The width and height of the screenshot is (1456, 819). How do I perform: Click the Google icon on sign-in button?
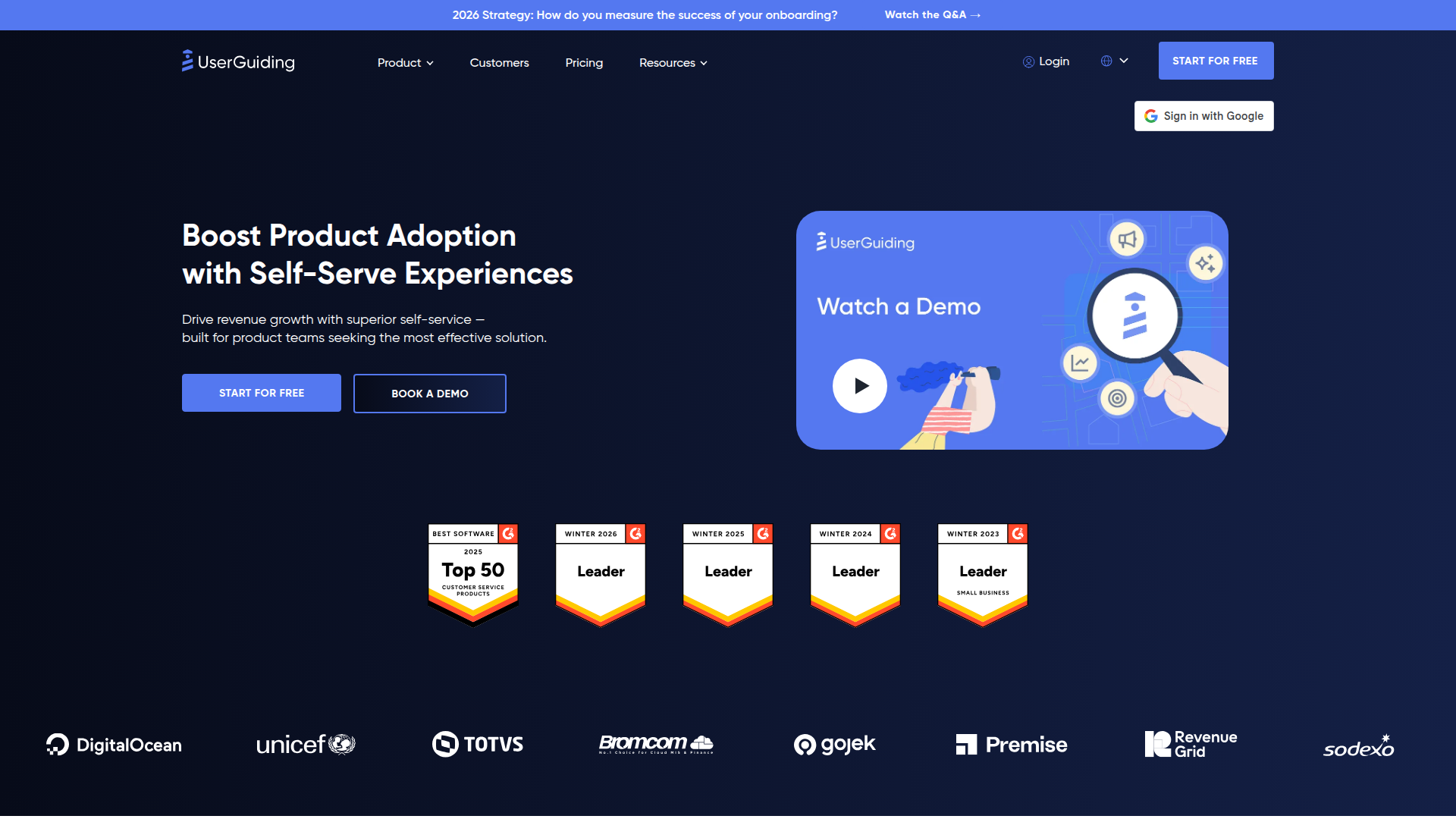[1151, 116]
